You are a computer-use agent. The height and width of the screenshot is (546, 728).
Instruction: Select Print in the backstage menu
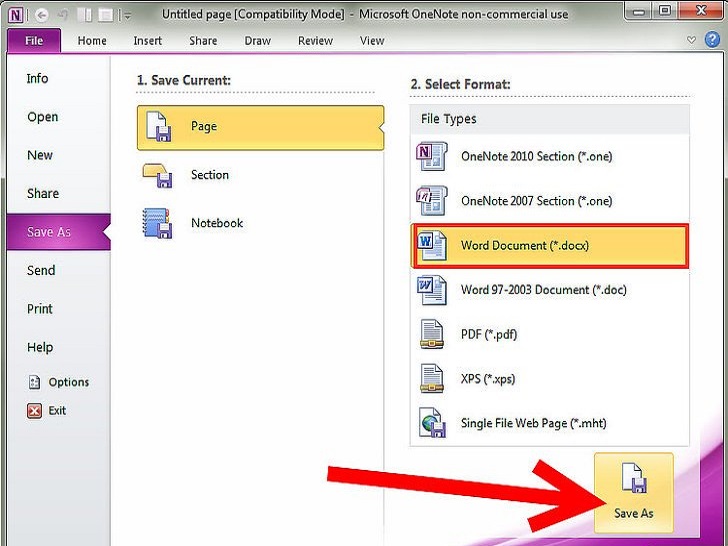click(x=40, y=309)
